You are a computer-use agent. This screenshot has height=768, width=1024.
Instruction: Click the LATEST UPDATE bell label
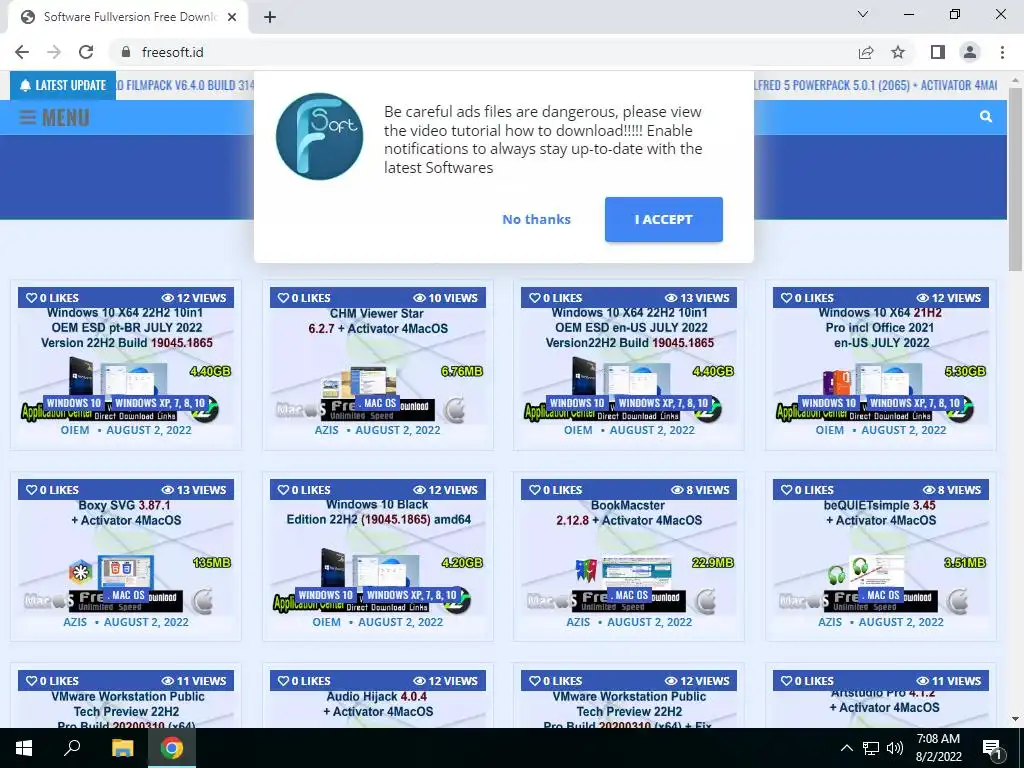[63, 86]
